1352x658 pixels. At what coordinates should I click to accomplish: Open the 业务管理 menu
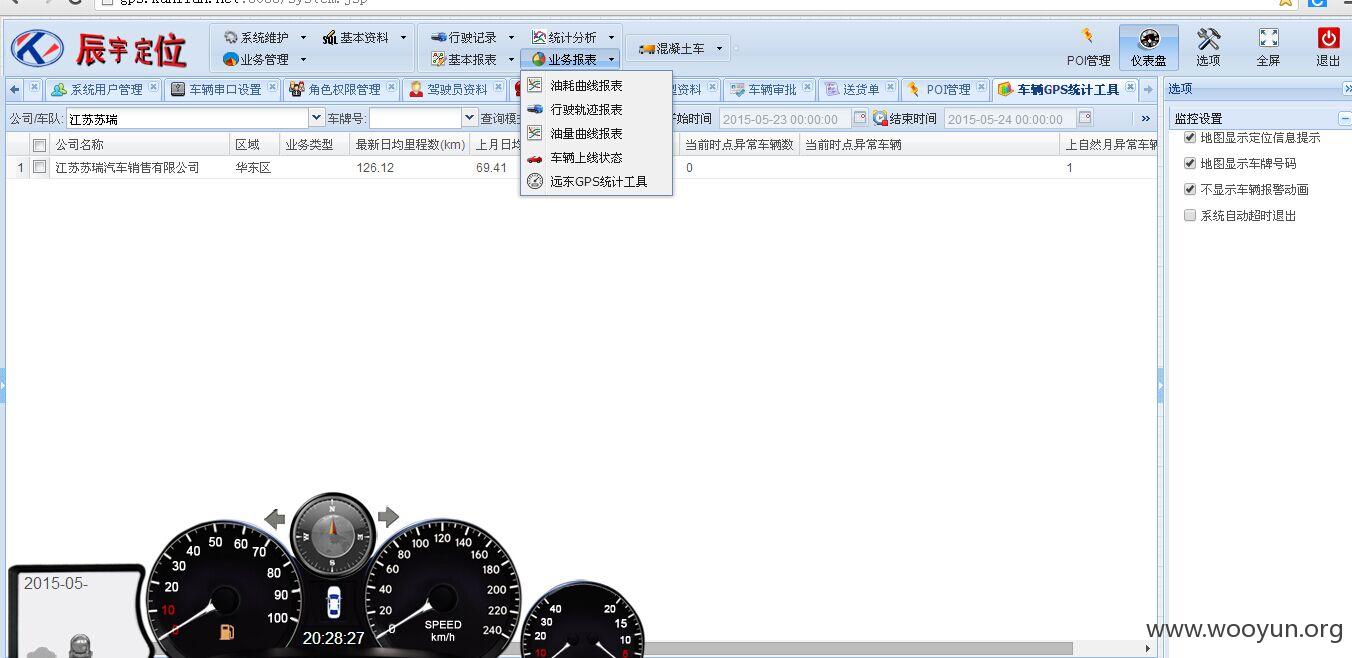(x=264, y=59)
